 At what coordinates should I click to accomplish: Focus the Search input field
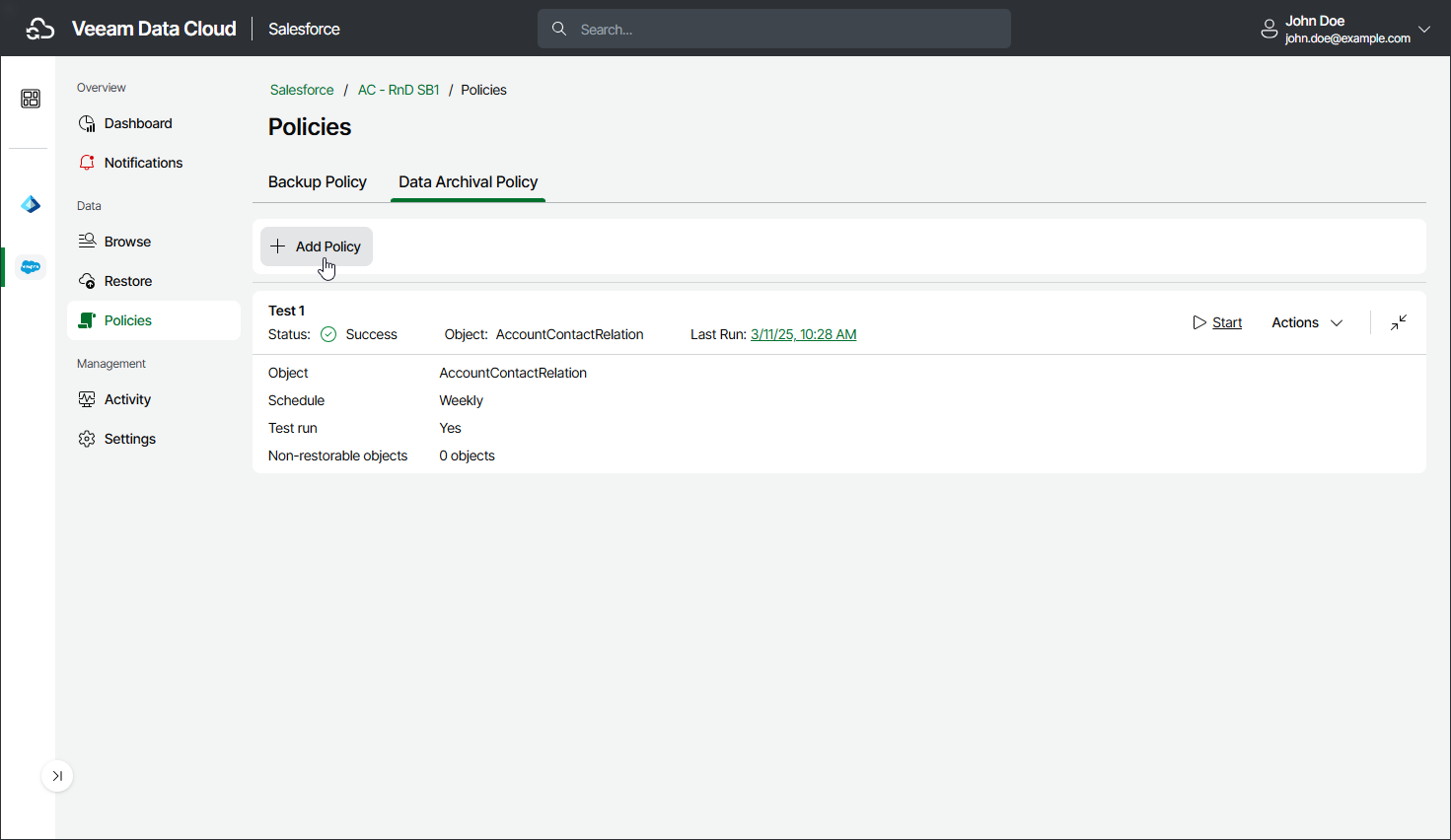774,29
